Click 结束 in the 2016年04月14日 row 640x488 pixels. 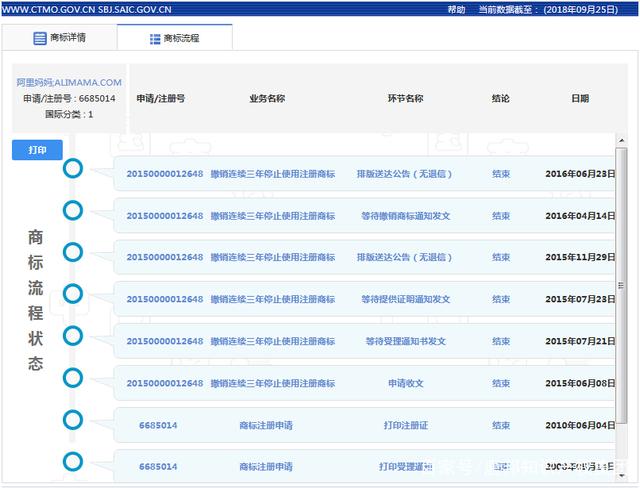click(501, 216)
